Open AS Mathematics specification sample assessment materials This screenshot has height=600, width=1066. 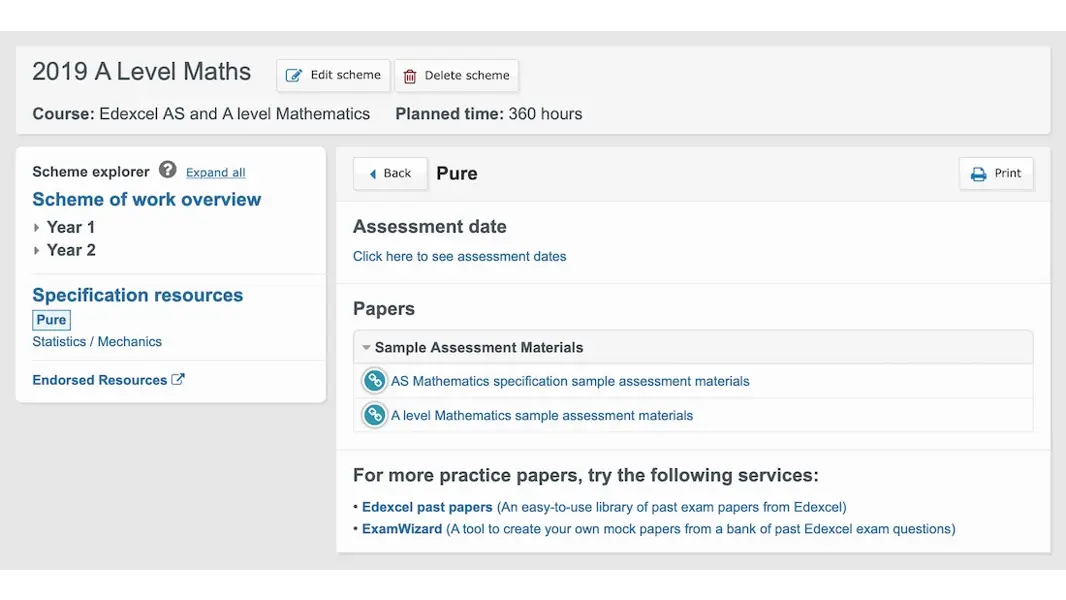[570, 382]
